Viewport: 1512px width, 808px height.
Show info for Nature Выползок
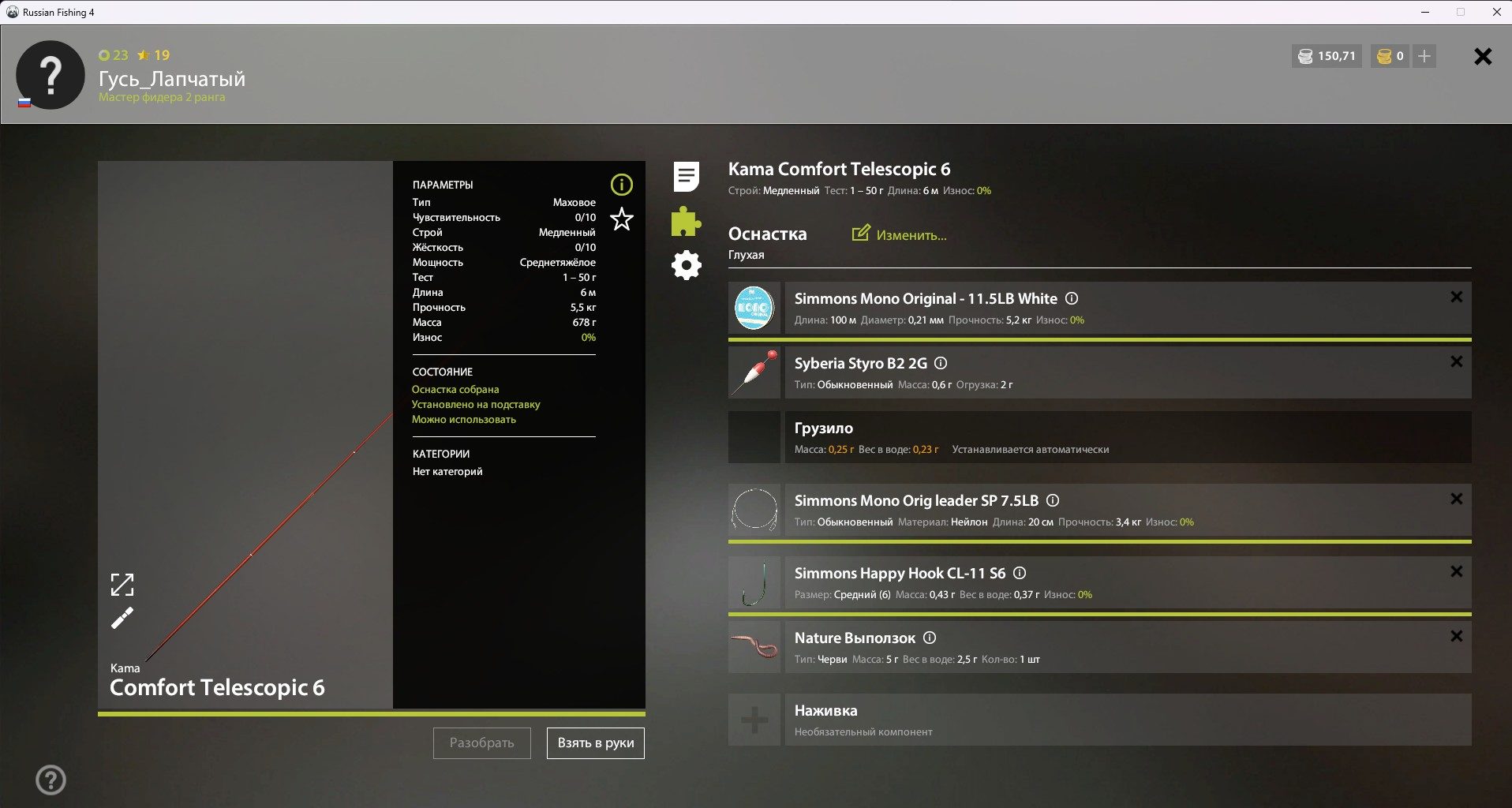pyautogui.click(x=930, y=638)
